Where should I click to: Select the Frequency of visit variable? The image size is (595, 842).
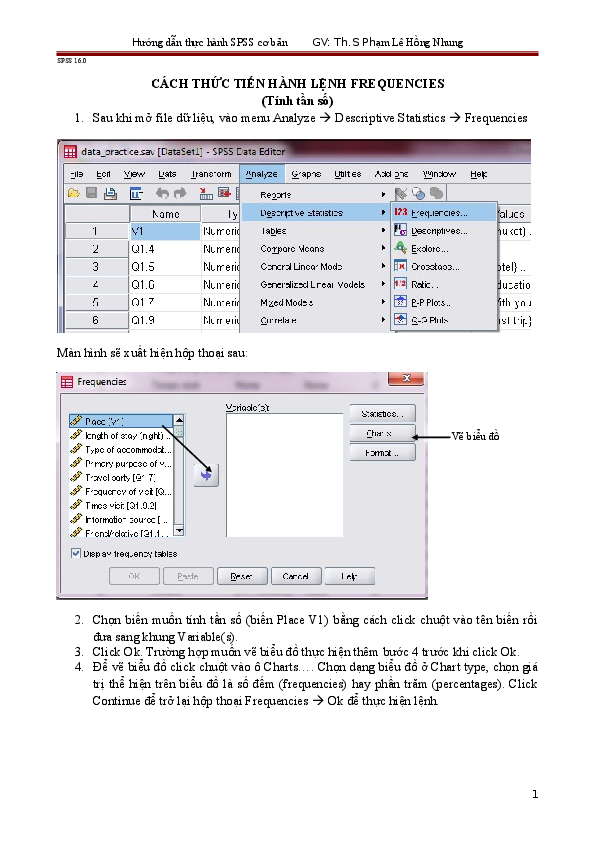(x=121, y=491)
